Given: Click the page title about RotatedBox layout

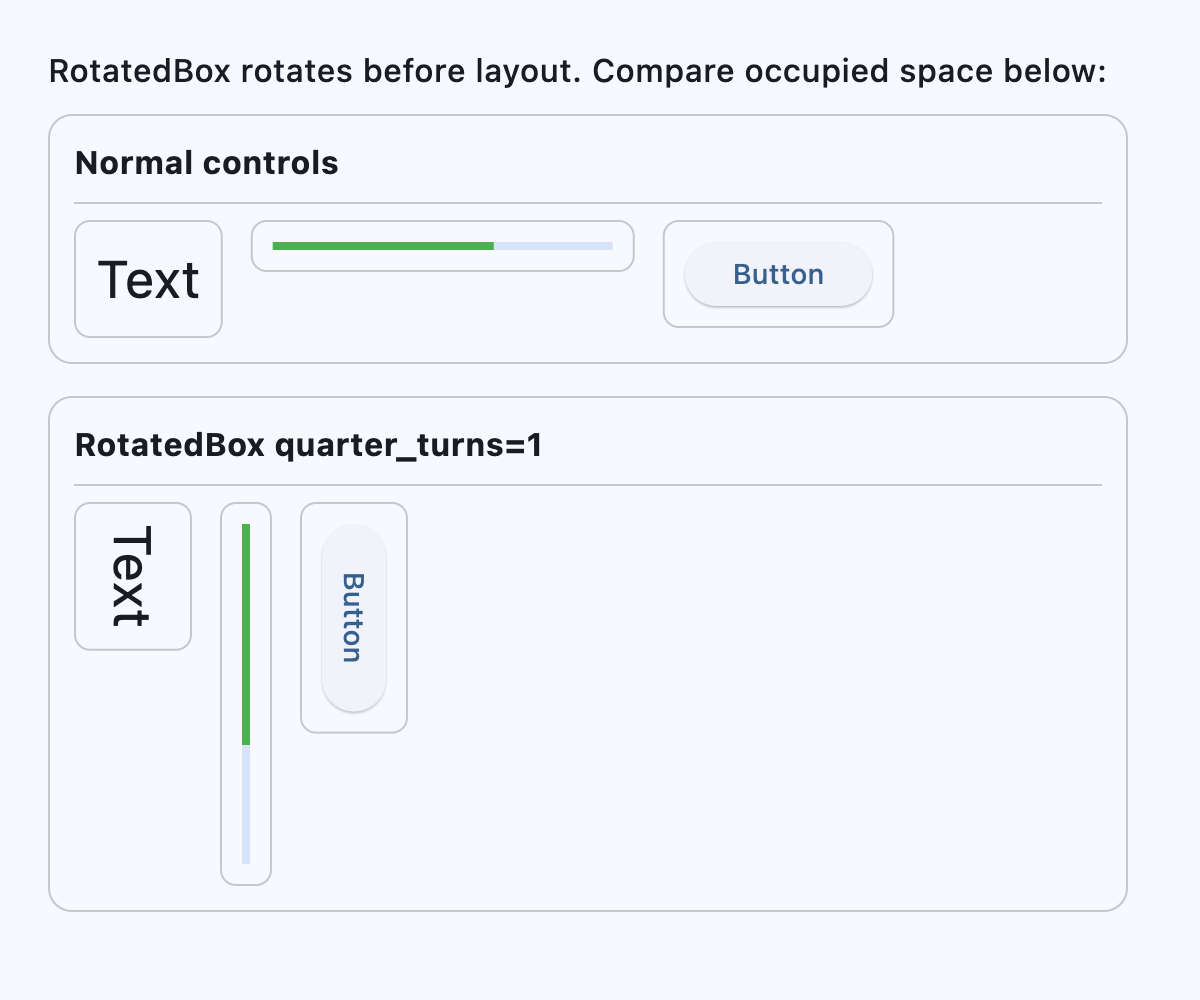Looking at the screenshot, I should click(x=578, y=71).
